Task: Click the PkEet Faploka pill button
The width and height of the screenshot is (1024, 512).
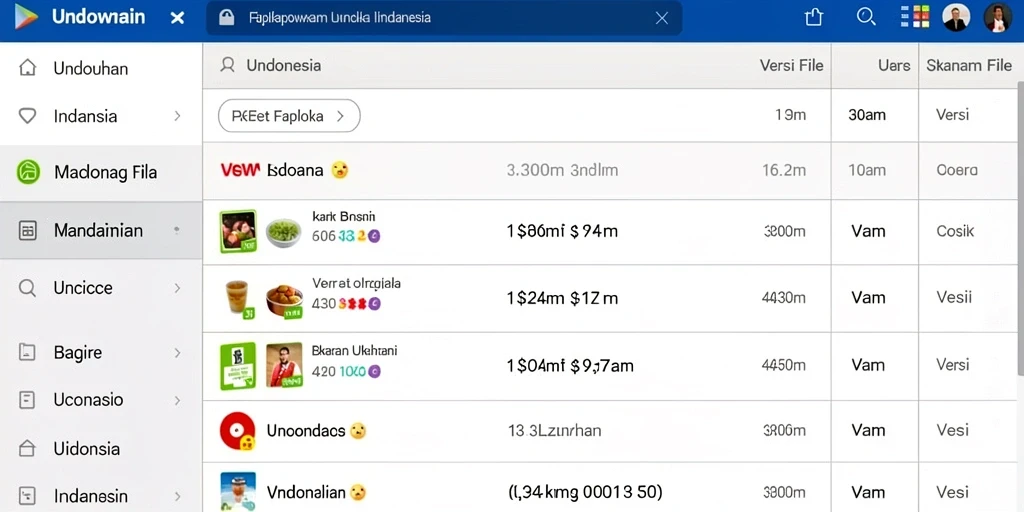Action: click(x=289, y=116)
